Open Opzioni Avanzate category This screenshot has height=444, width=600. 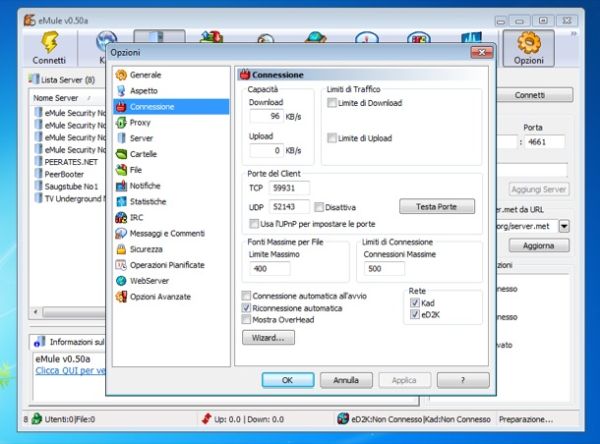[160, 297]
